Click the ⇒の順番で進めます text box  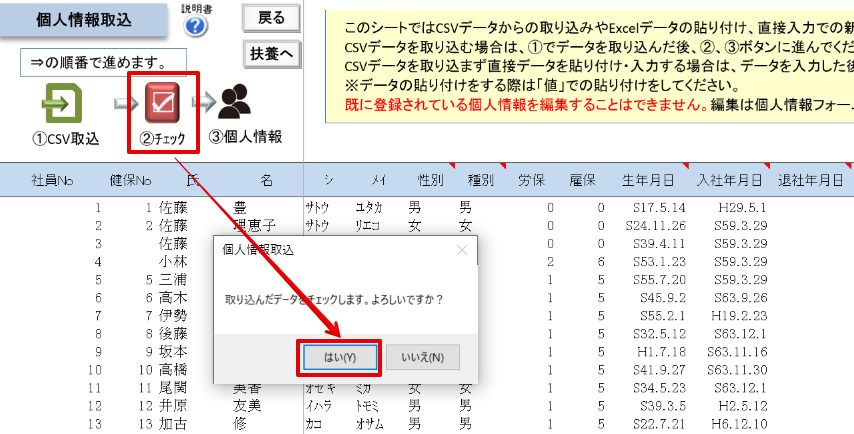coord(103,63)
